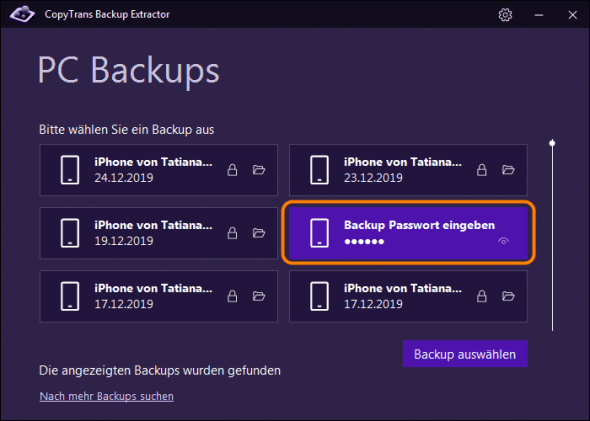Image resolution: width=590 pixels, height=421 pixels.
Task: Open folder of right 17.12.2019 backup
Action: point(508,296)
